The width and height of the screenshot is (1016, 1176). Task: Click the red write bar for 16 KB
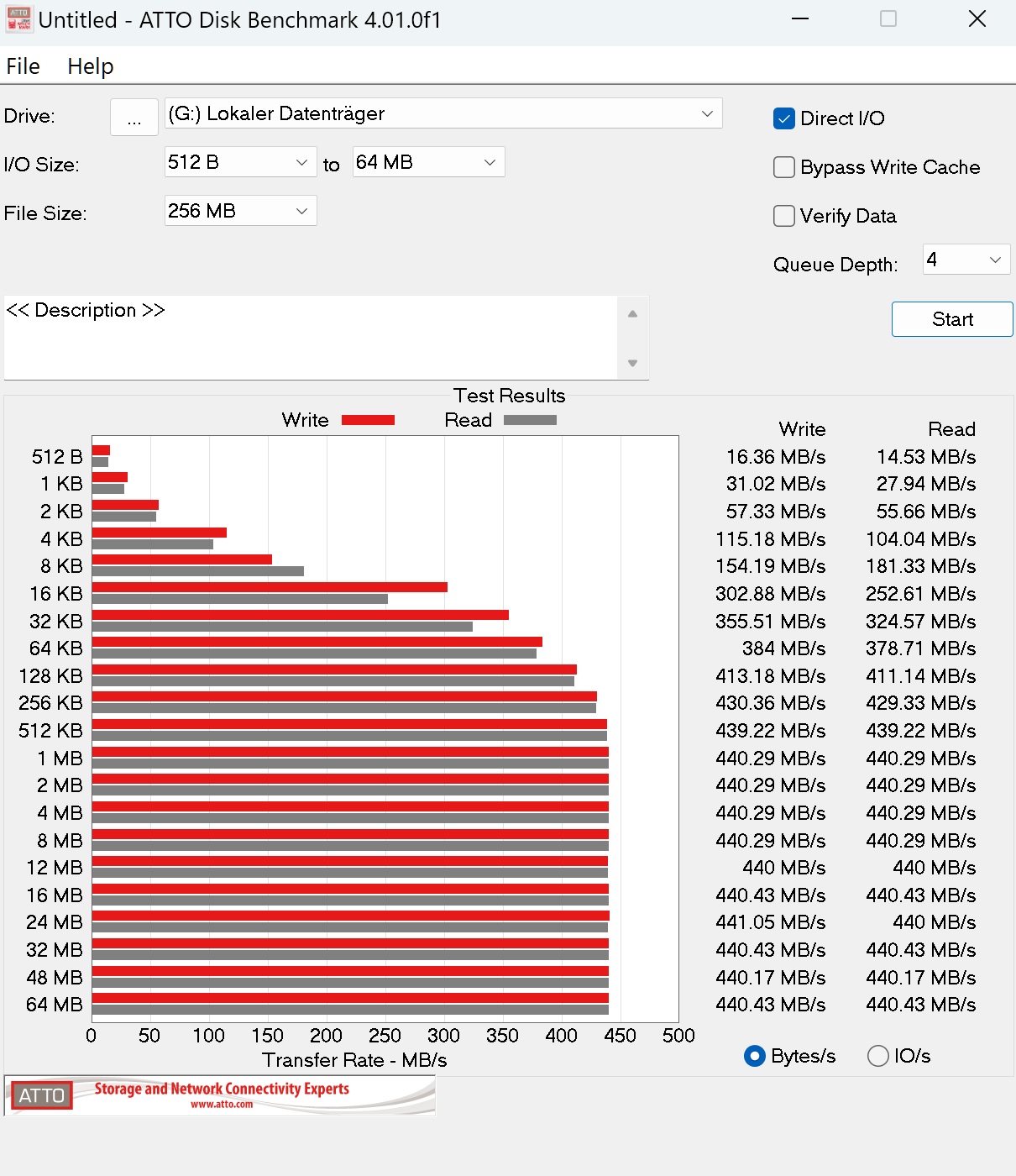click(x=270, y=587)
